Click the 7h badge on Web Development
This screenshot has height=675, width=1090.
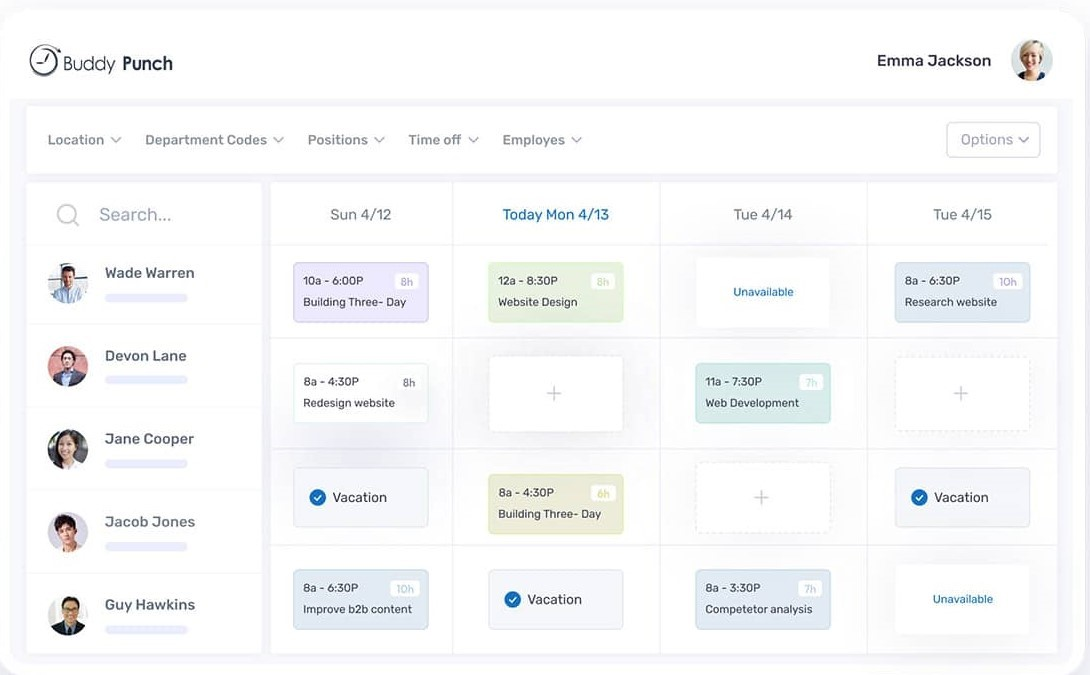click(x=811, y=382)
